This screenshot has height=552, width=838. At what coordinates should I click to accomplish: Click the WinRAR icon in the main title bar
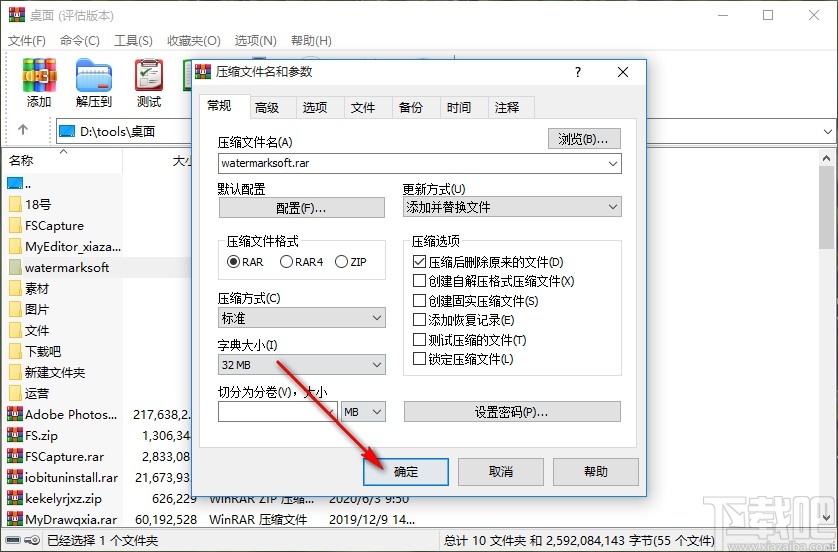point(17,14)
